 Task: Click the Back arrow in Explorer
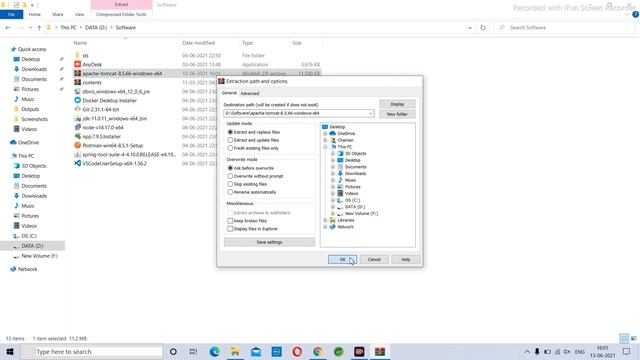[8, 28]
